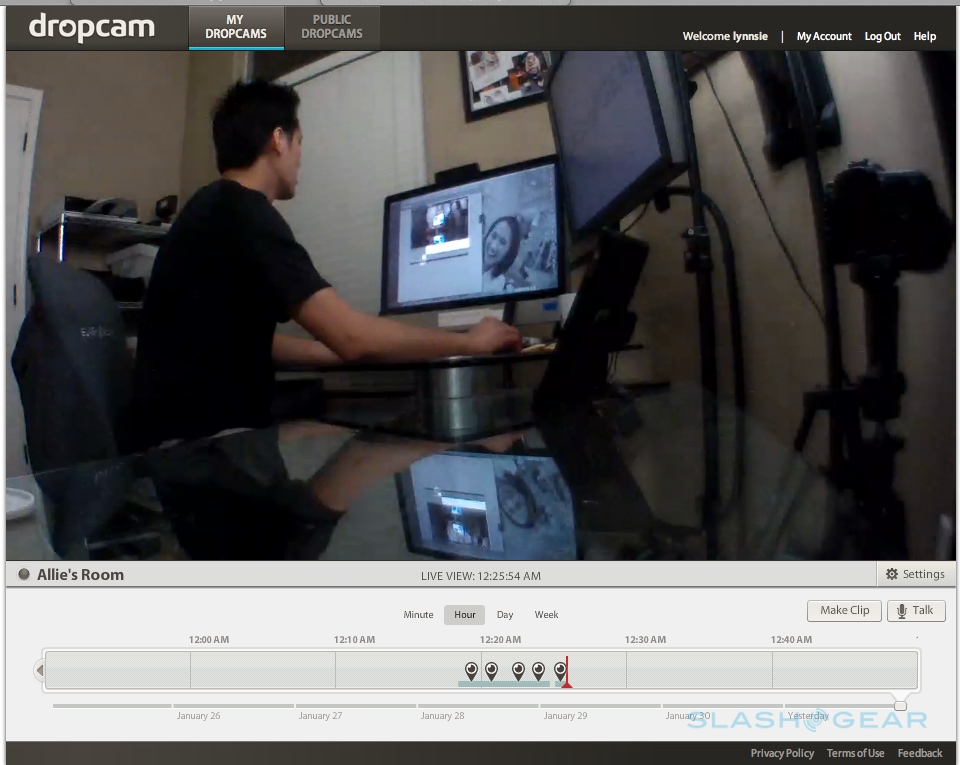Open the My Account link
Screen dimensions: 960x765
(824, 36)
